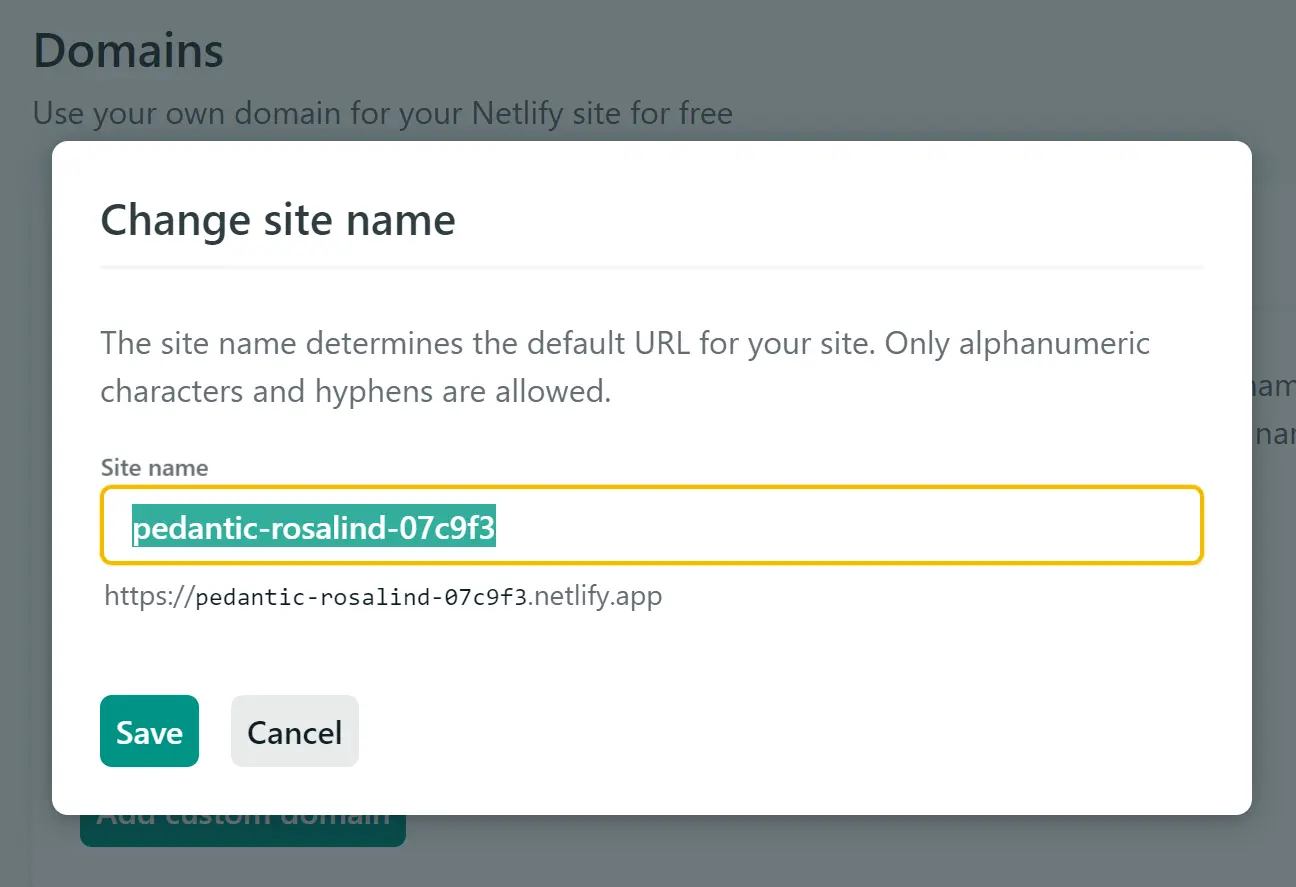Click the Domains page heading

128,51
